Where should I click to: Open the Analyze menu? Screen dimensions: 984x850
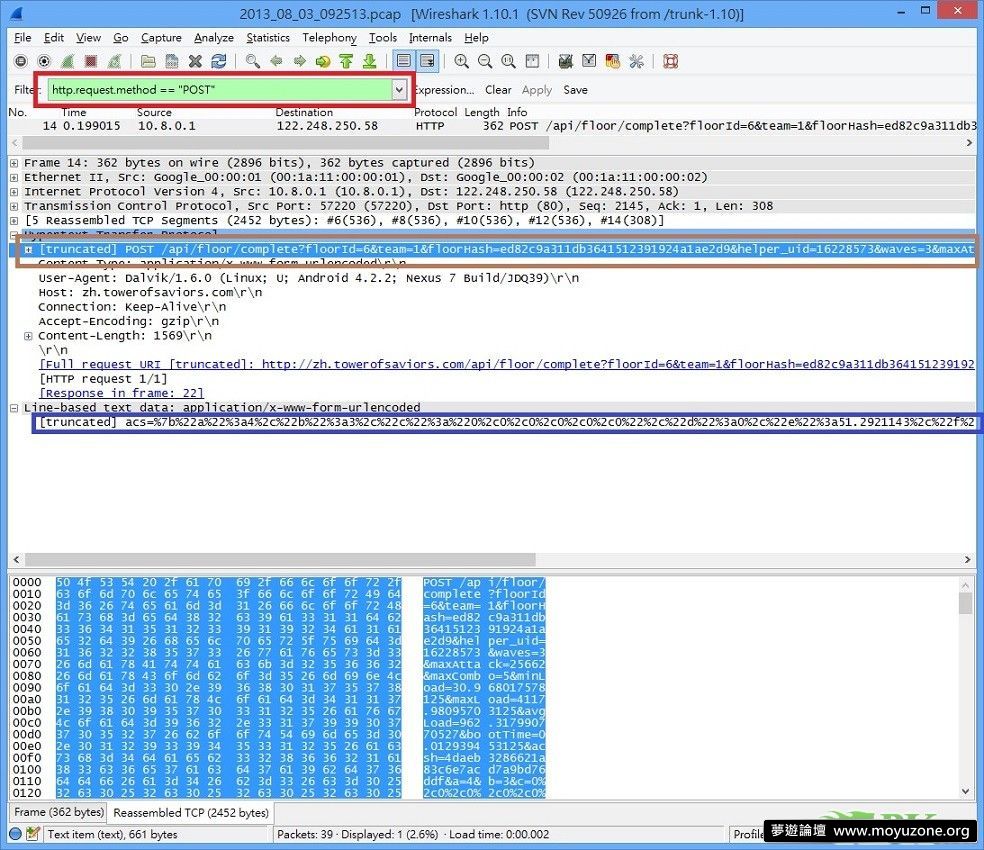point(214,38)
